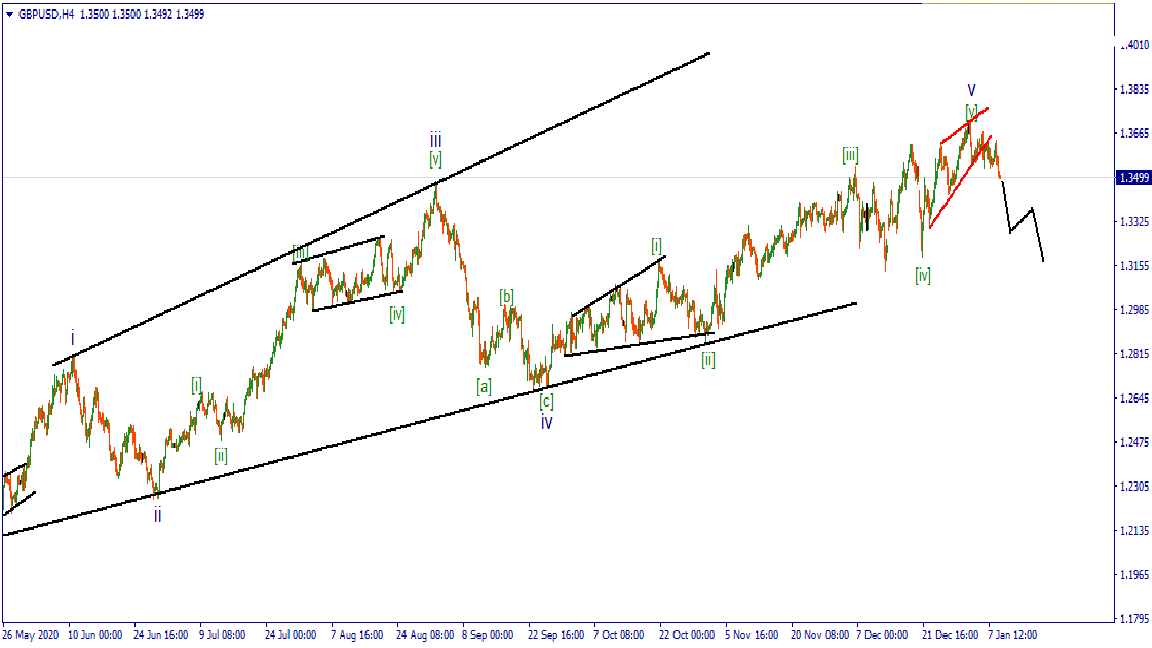Click the green [a] correction label
The image size is (1152, 648).
(x=483, y=385)
